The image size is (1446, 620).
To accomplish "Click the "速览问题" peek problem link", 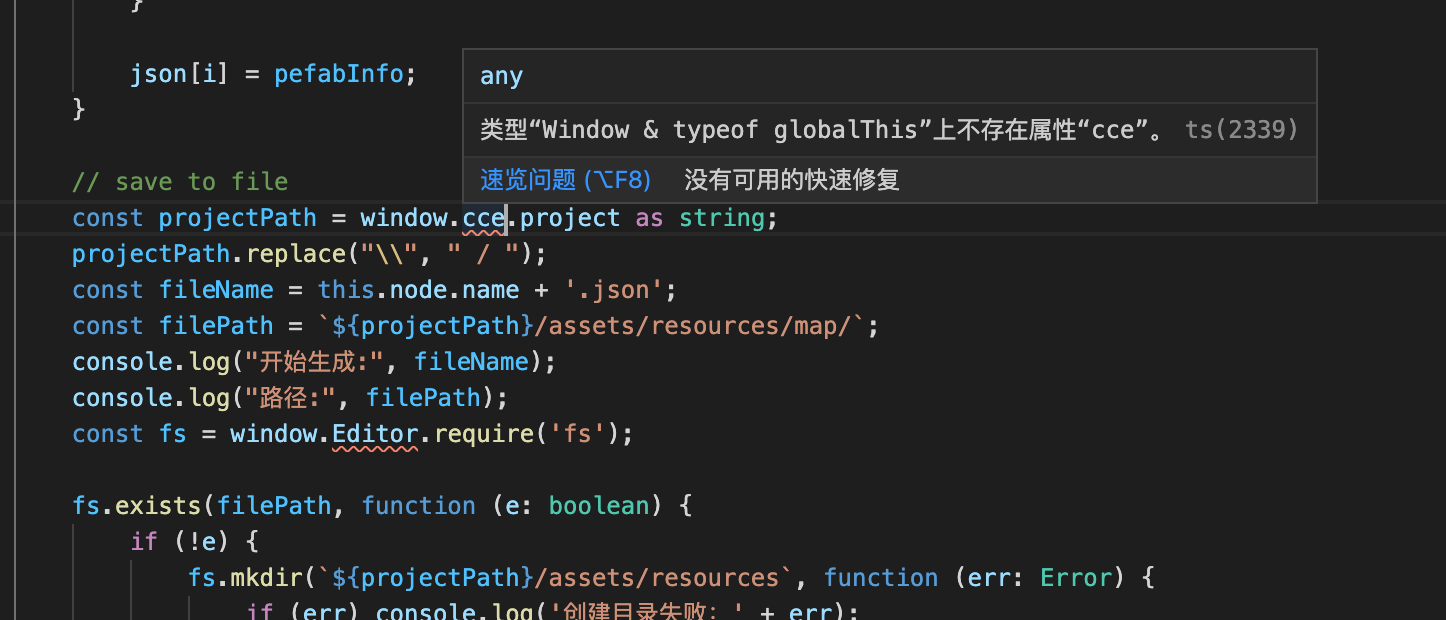I will tap(565, 180).
